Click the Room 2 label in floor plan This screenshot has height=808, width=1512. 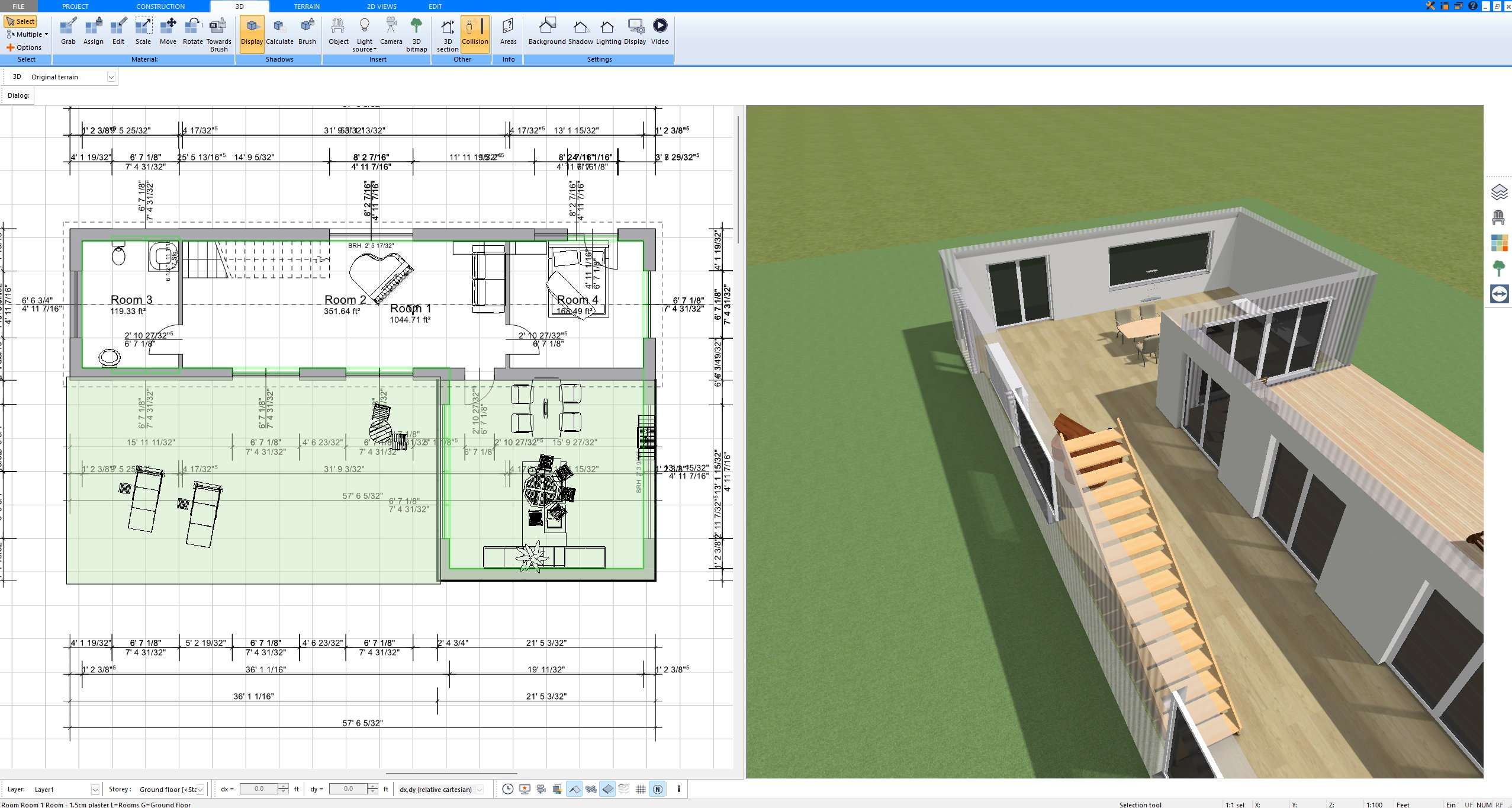pyautogui.click(x=345, y=300)
